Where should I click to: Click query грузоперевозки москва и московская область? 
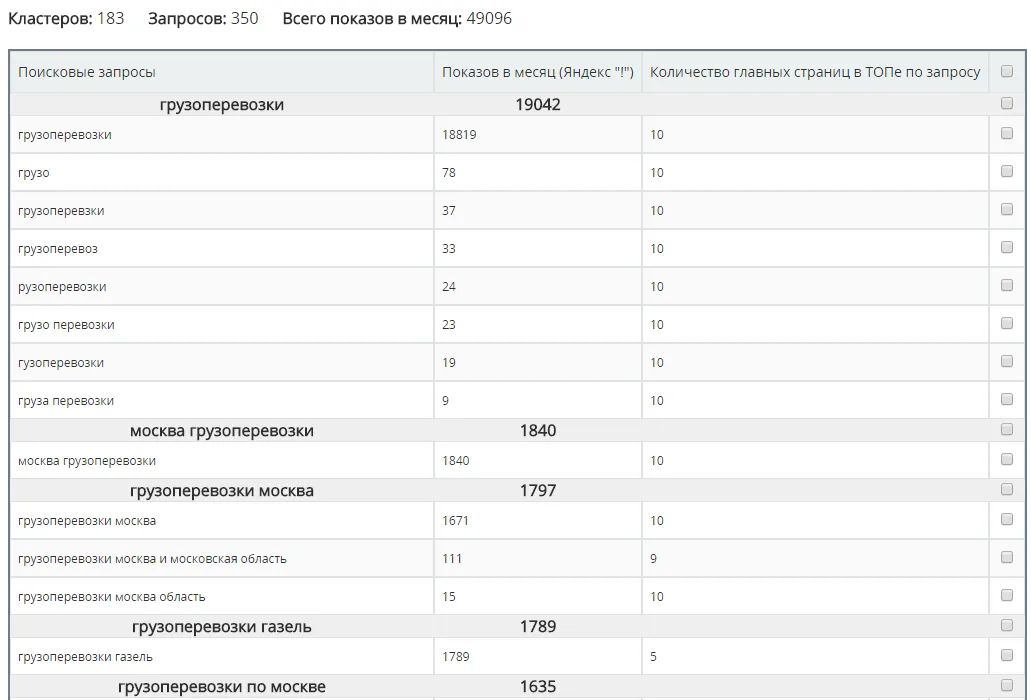pos(152,559)
